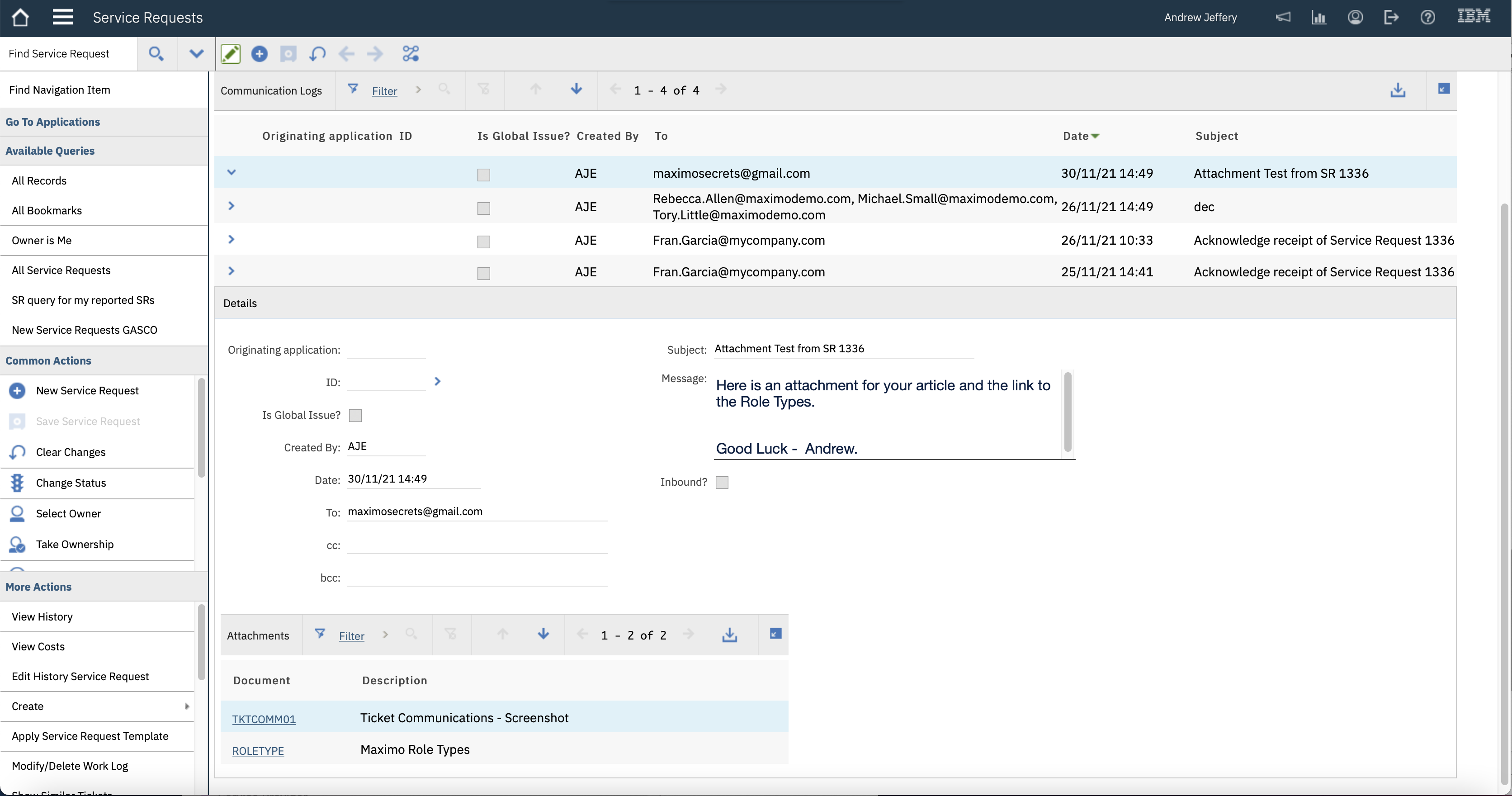Viewport: 1512px width, 796px height.
Task: Open the workflow routing toolbar icon
Action: (x=410, y=54)
